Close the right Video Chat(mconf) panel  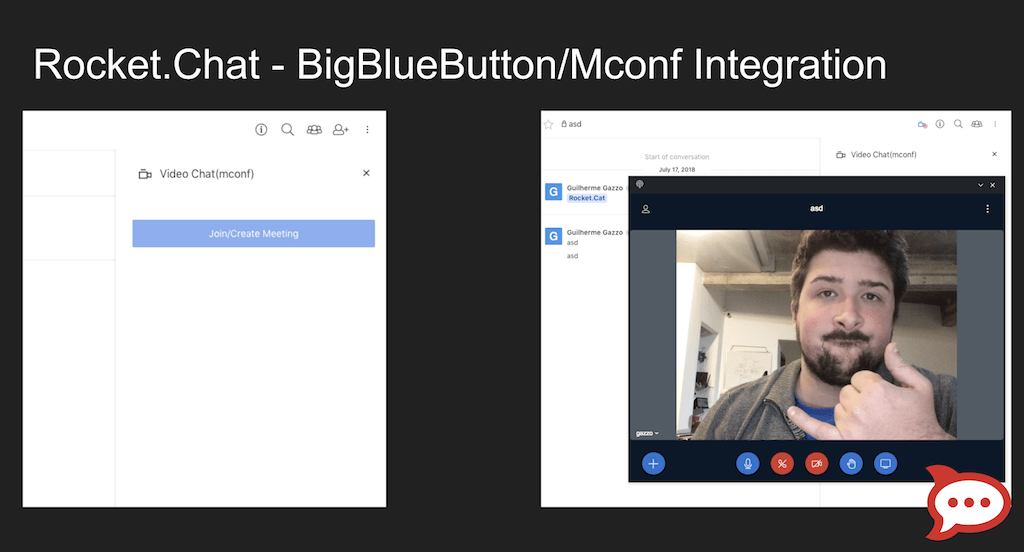[x=995, y=154]
